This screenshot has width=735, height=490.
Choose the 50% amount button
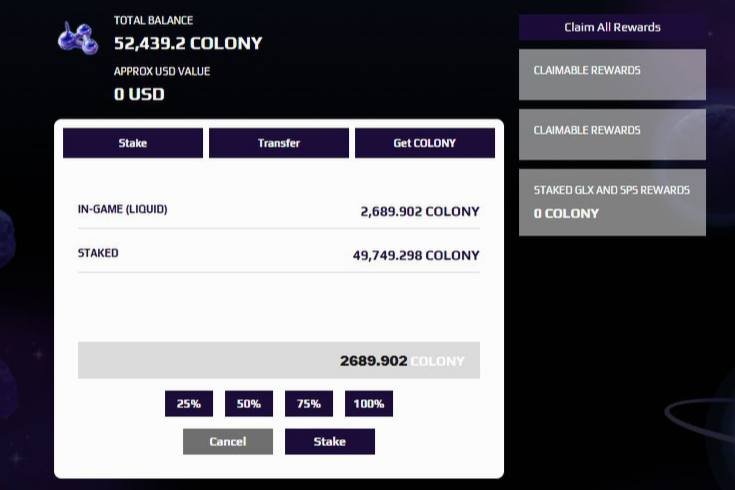pyautogui.click(x=249, y=404)
